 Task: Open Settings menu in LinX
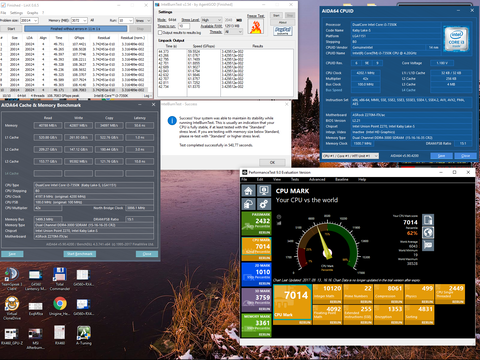click(x=16, y=13)
